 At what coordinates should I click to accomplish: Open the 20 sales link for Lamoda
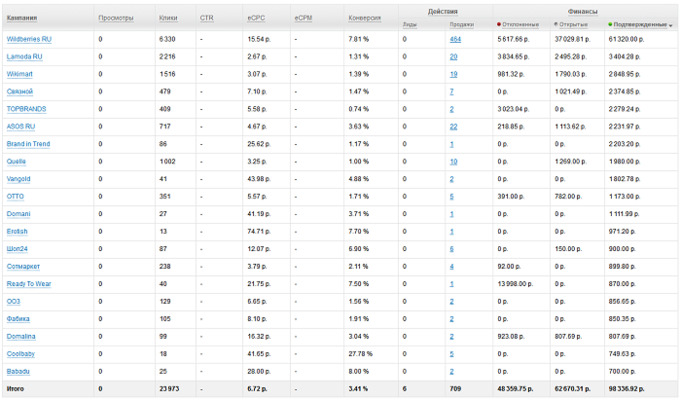[x=453, y=56]
